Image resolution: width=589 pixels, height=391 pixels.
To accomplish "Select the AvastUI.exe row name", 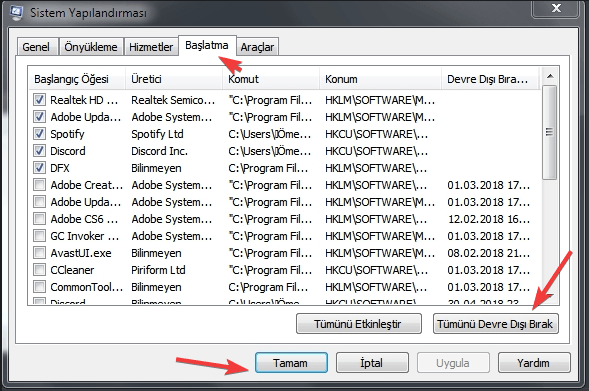I will (81, 253).
